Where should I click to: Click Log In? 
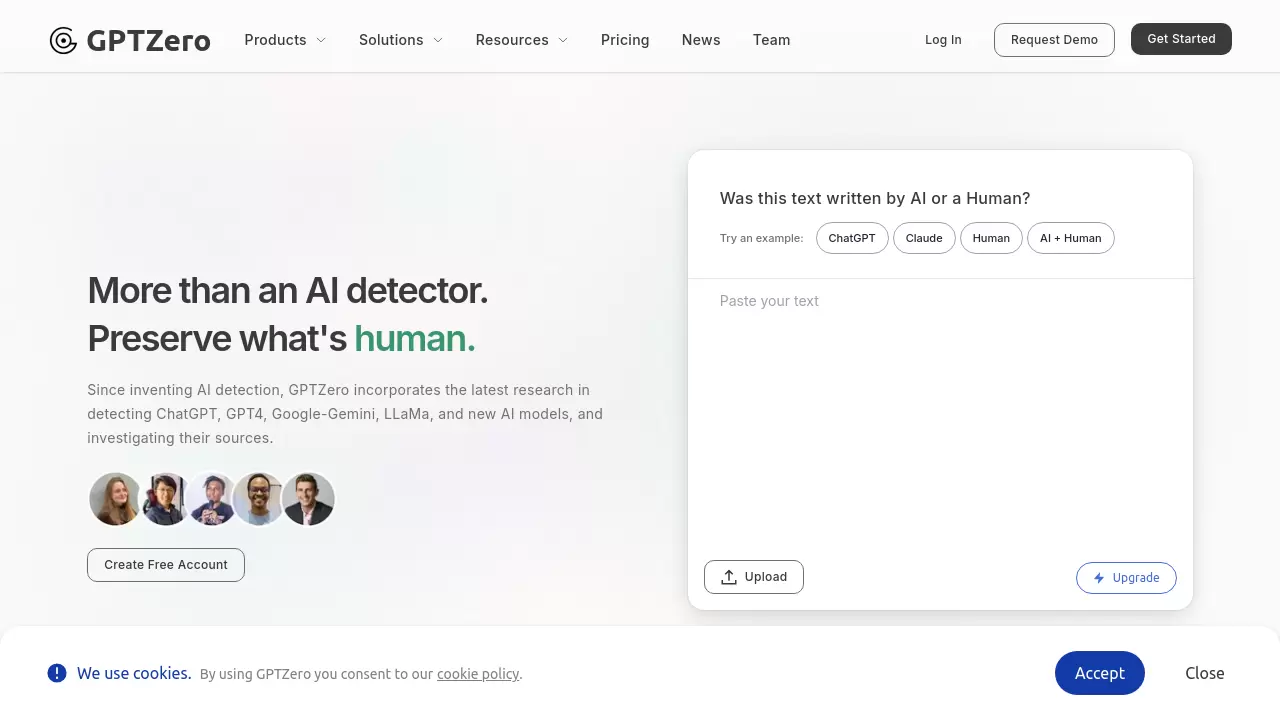click(943, 40)
